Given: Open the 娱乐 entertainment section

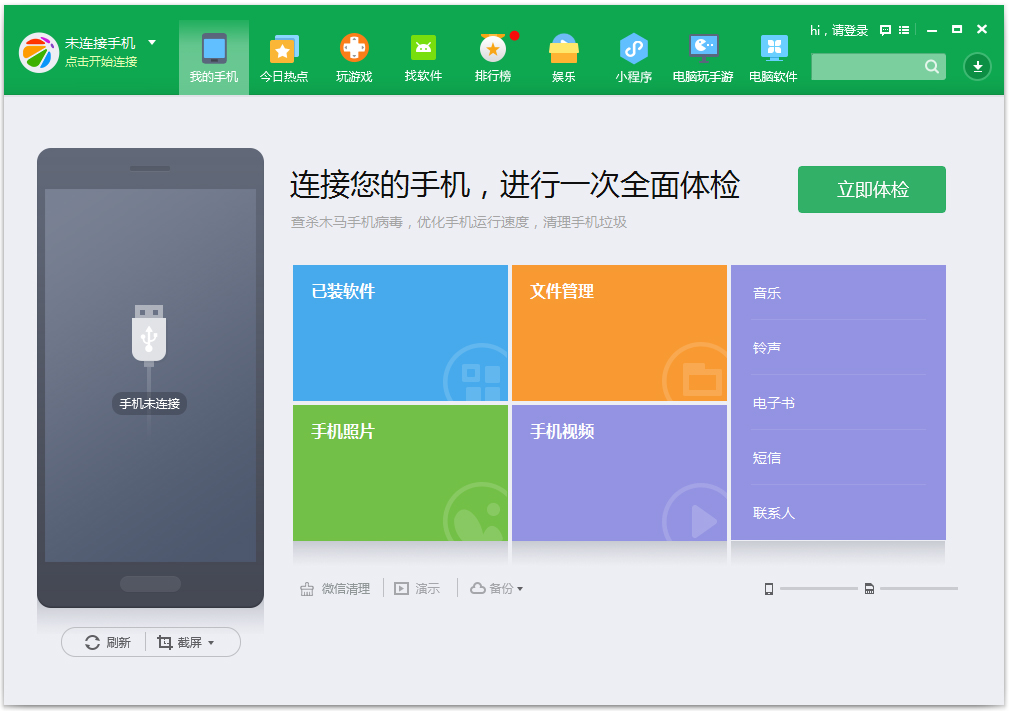Looking at the screenshot, I should tap(563, 57).
